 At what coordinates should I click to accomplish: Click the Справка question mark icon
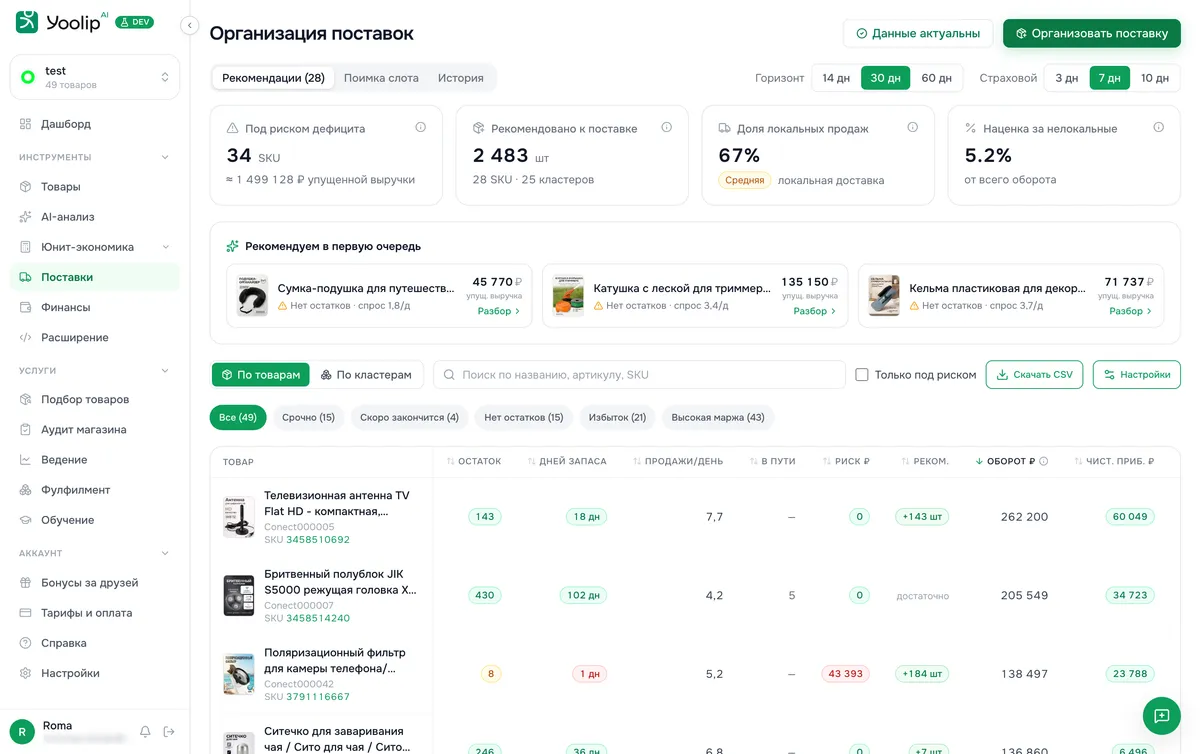(26, 643)
